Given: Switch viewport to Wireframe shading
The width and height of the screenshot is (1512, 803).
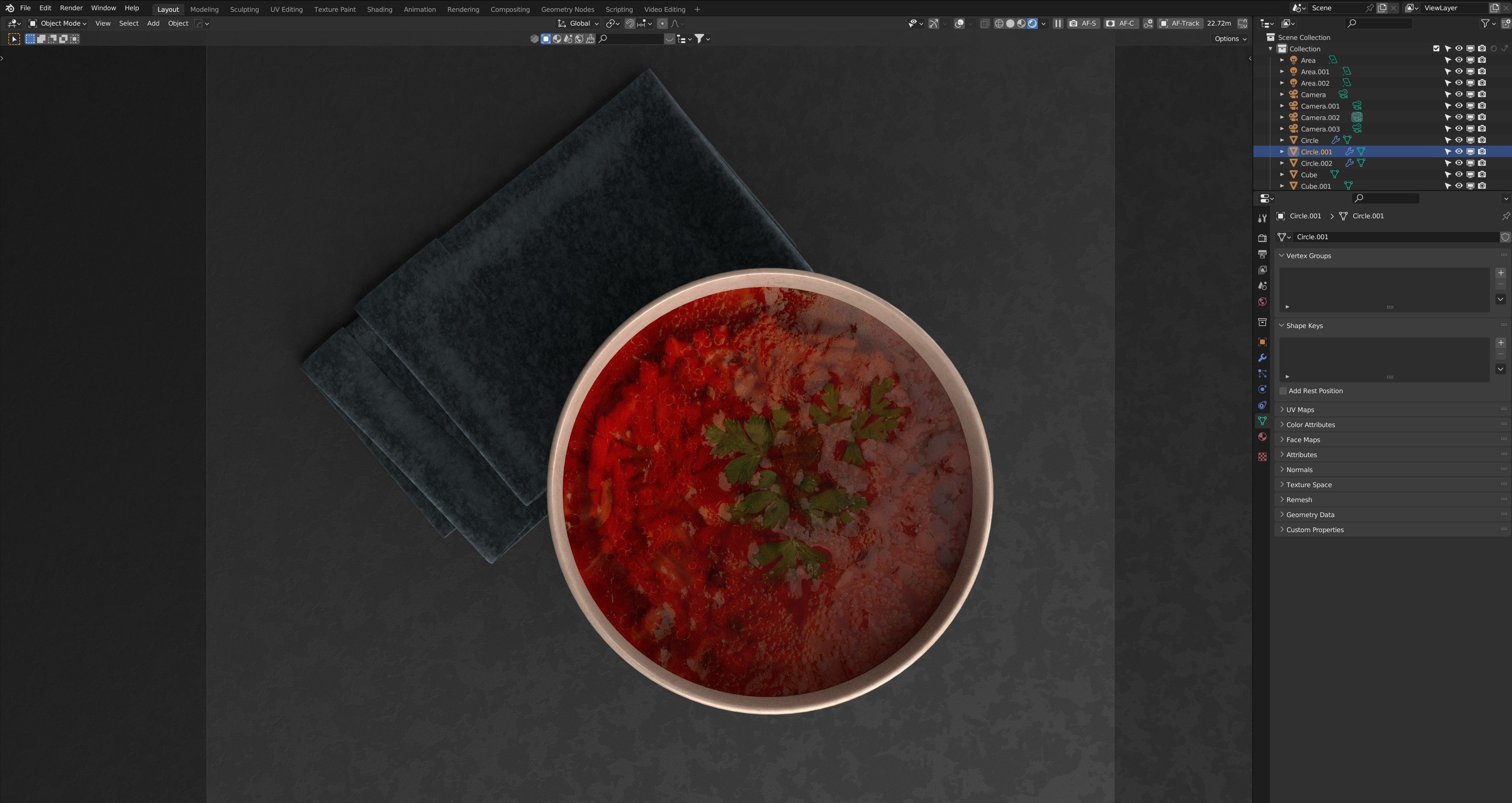Looking at the screenshot, I should [998, 23].
